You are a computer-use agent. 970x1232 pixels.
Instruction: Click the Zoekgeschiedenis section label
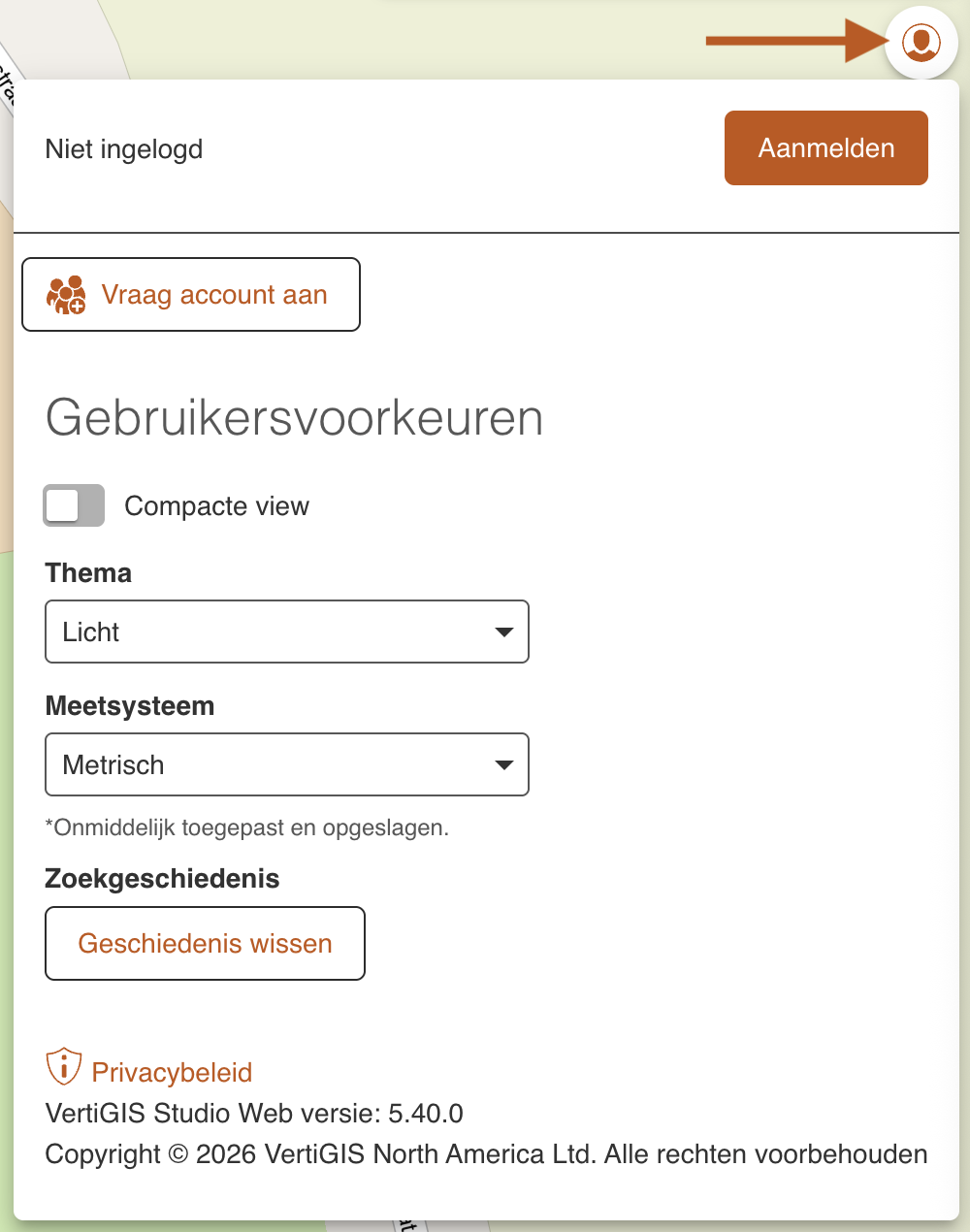162,879
